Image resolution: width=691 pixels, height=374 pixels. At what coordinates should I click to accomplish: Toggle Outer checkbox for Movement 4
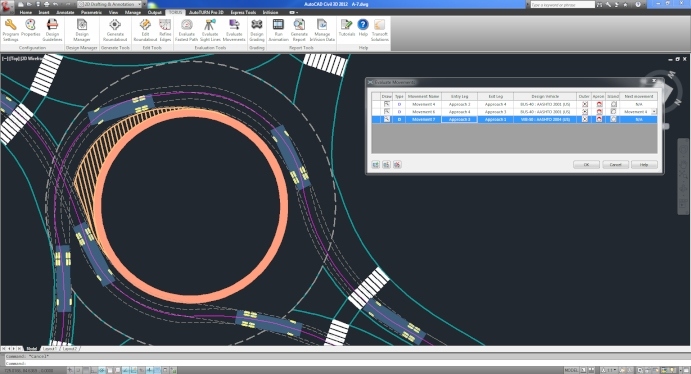click(585, 104)
